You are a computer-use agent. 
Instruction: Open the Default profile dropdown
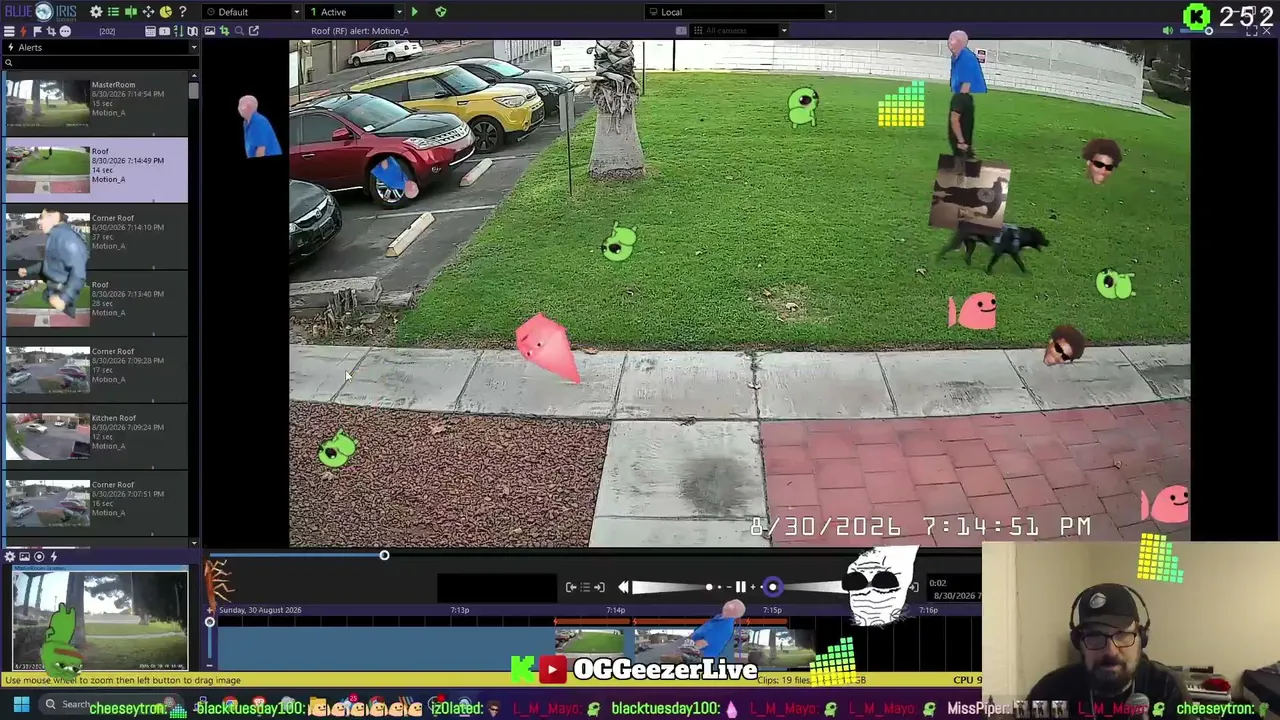252,12
